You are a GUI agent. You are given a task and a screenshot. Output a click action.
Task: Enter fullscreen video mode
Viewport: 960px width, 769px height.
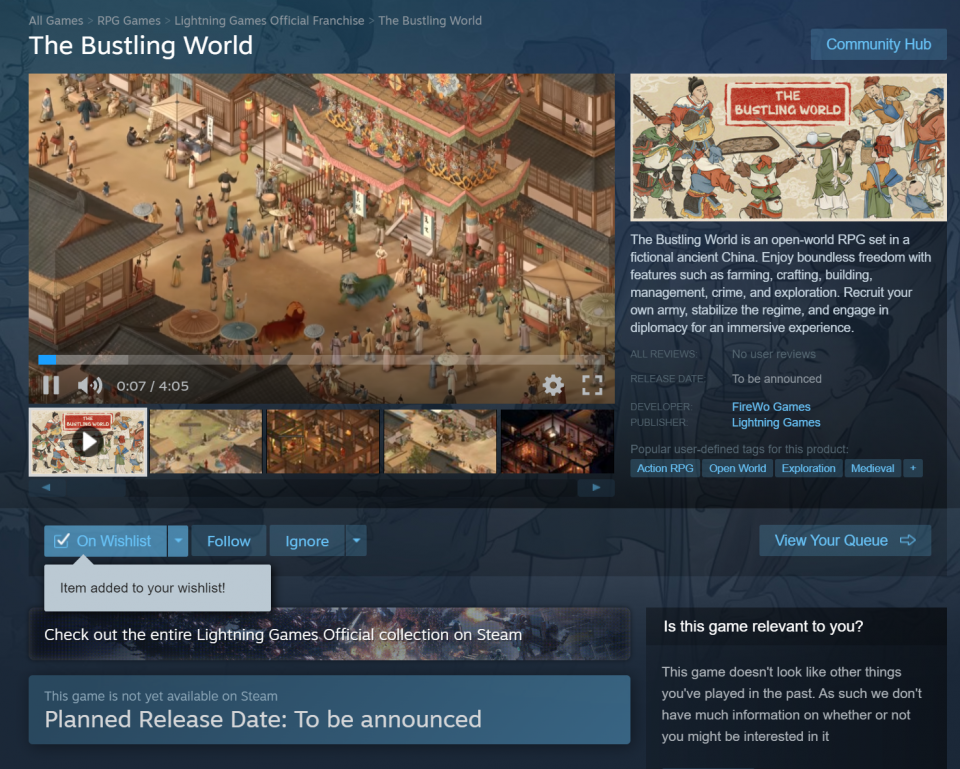pos(592,385)
